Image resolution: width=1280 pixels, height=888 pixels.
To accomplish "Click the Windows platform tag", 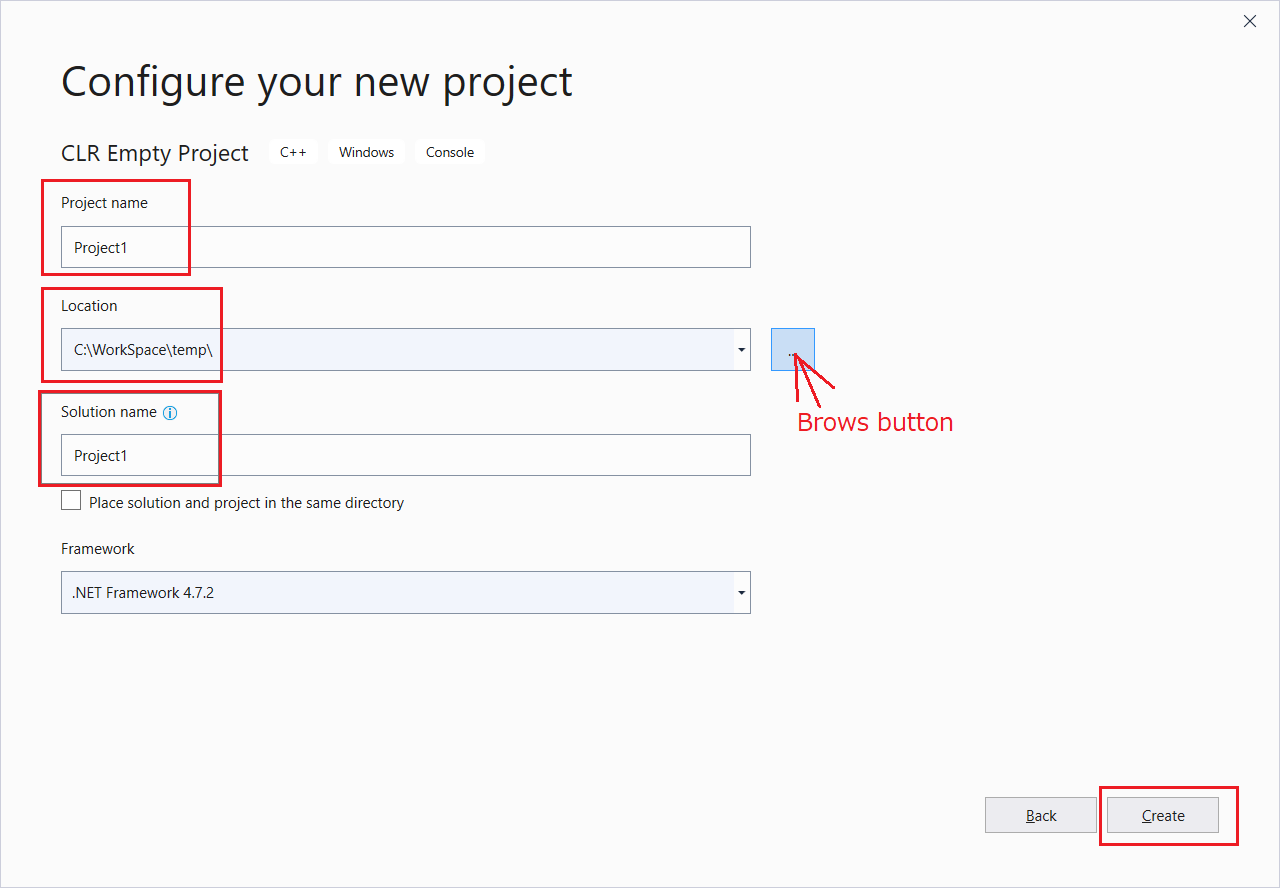I will point(366,152).
